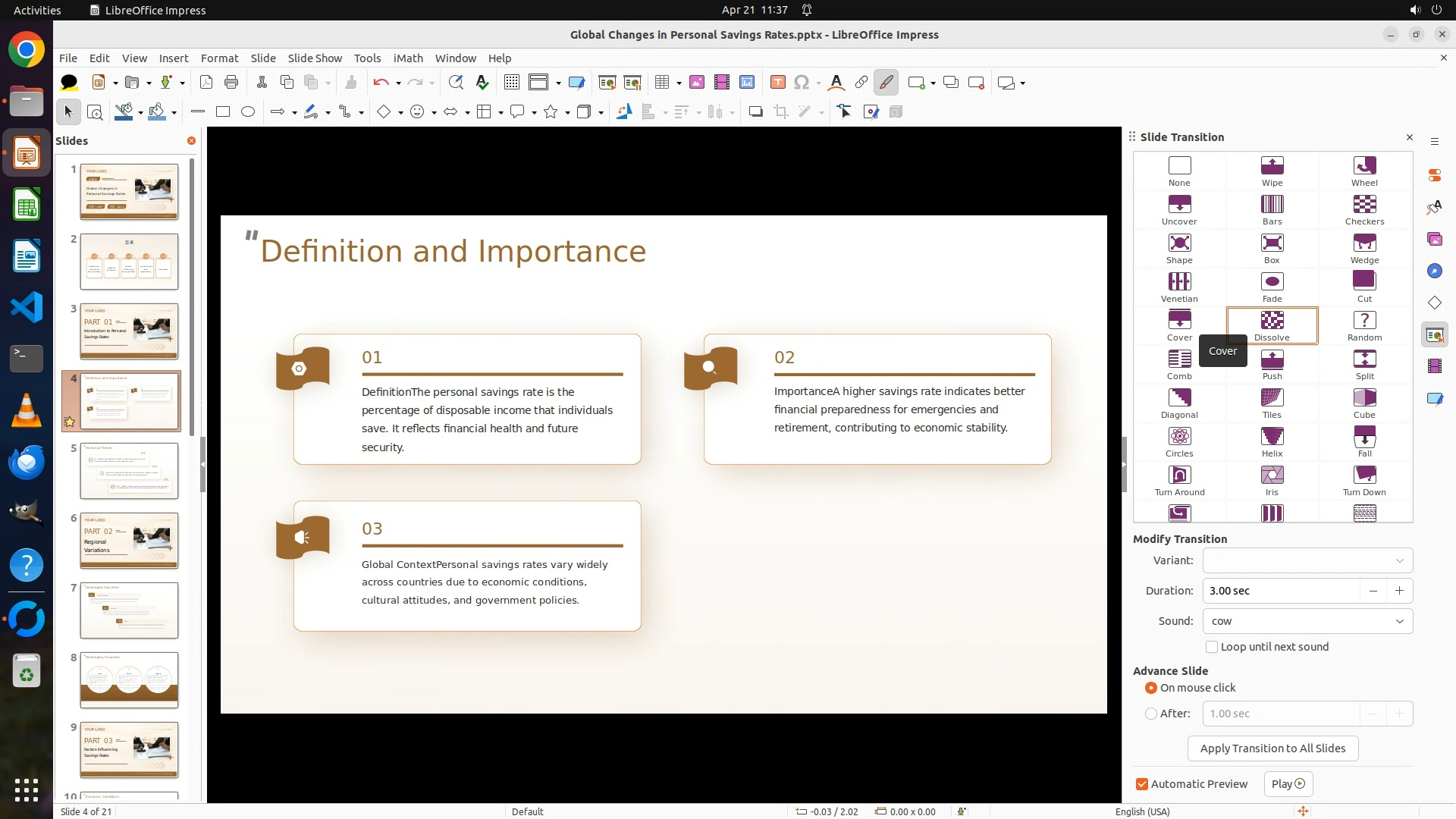Open the Format menu
The image size is (1456, 819).
coord(219,58)
